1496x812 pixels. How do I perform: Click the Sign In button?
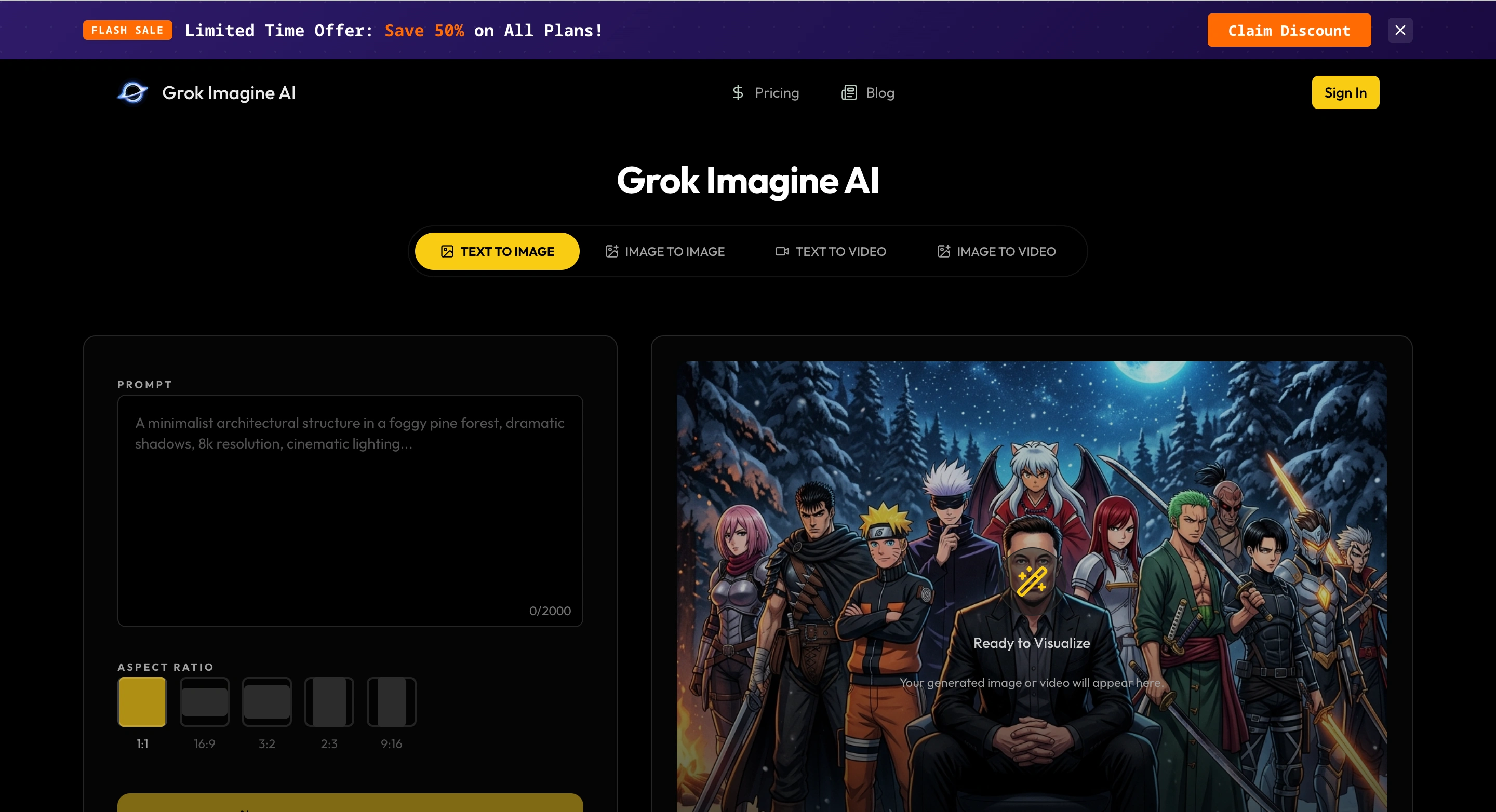pyautogui.click(x=1345, y=92)
